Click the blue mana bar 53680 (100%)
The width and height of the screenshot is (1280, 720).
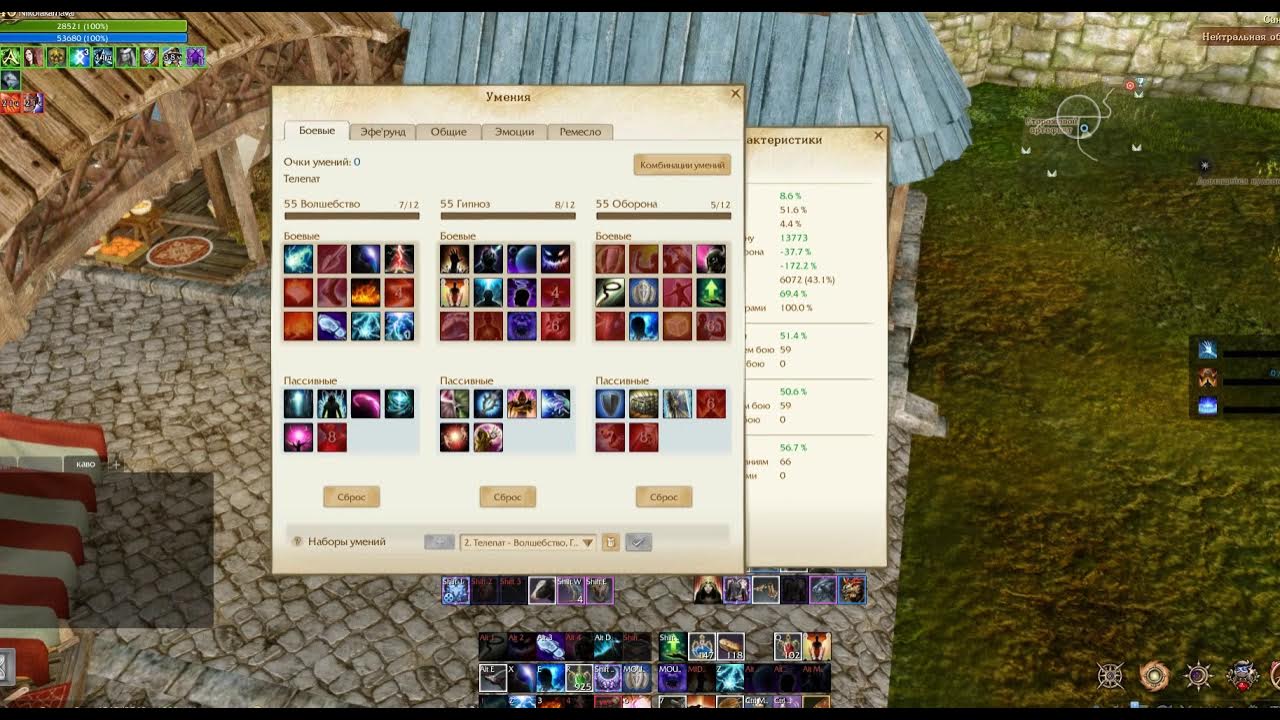coord(93,38)
